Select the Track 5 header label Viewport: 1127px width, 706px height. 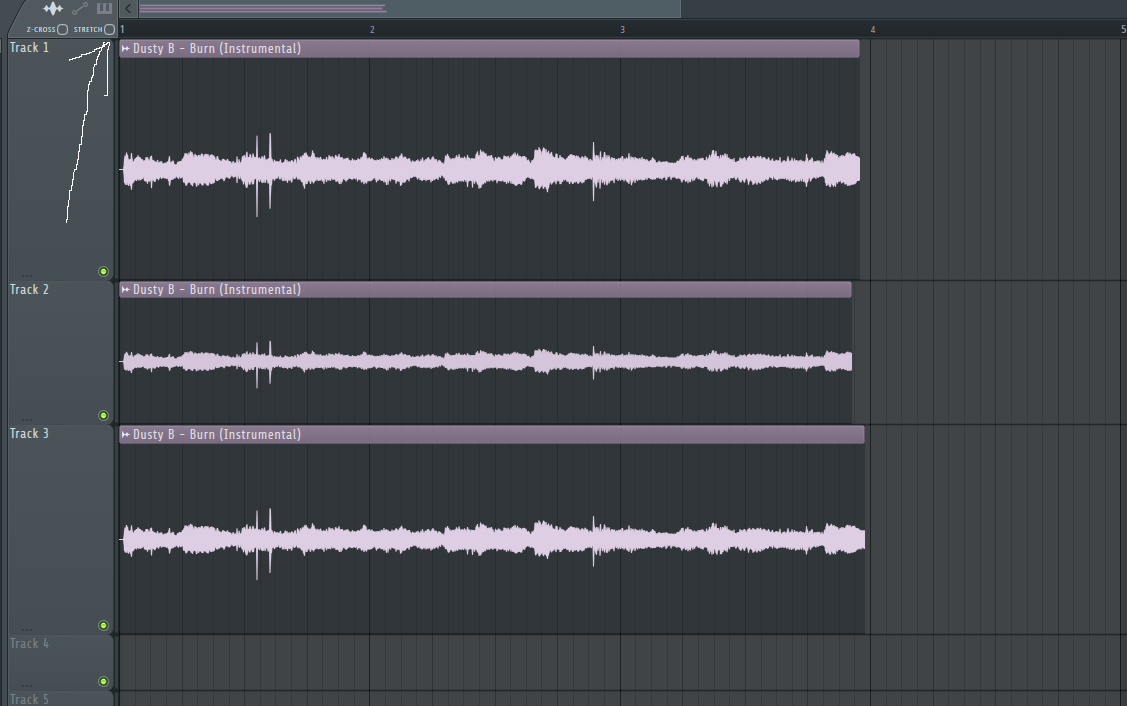(x=29, y=699)
